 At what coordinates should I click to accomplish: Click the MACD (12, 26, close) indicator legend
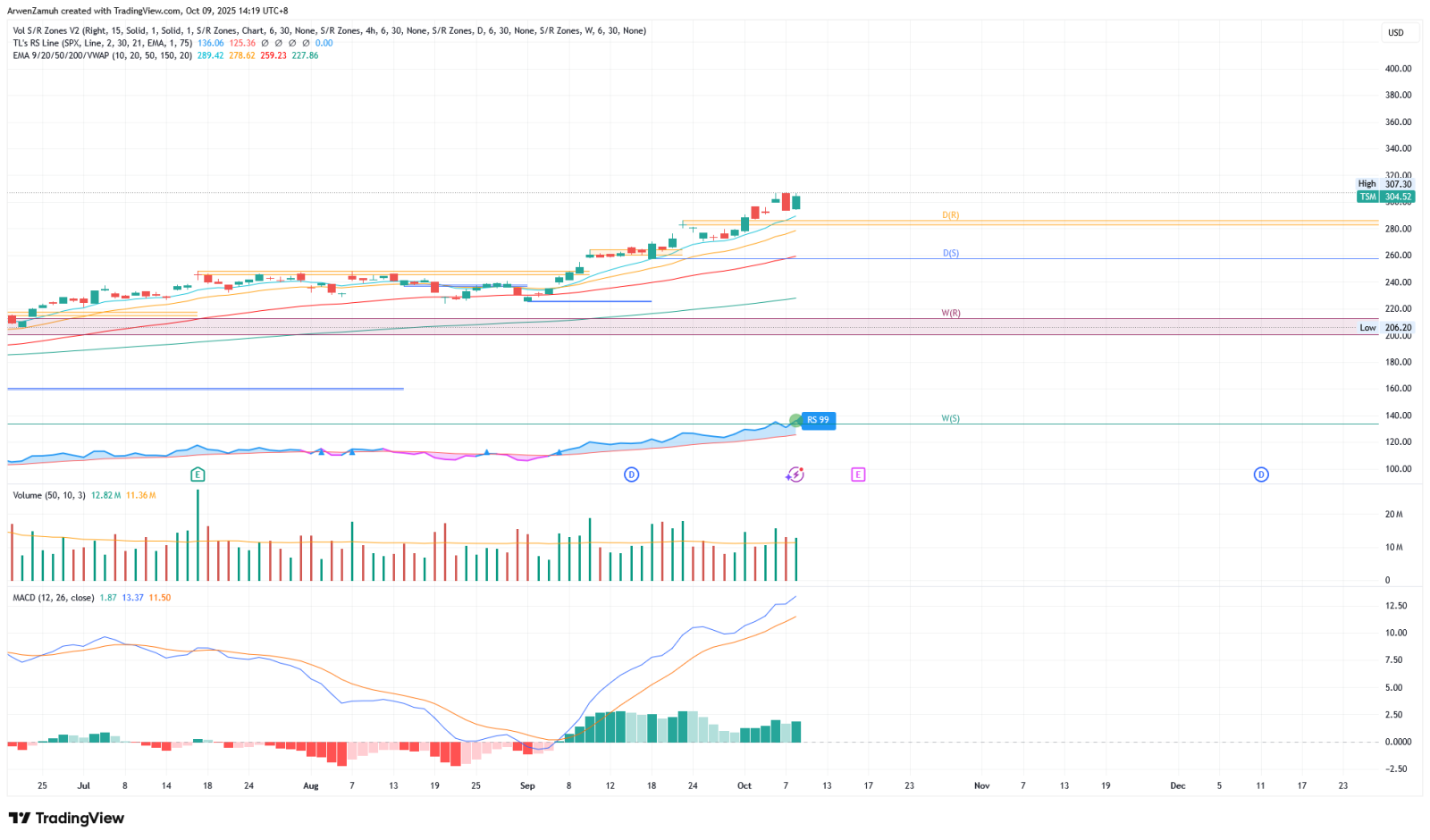coord(54,598)
